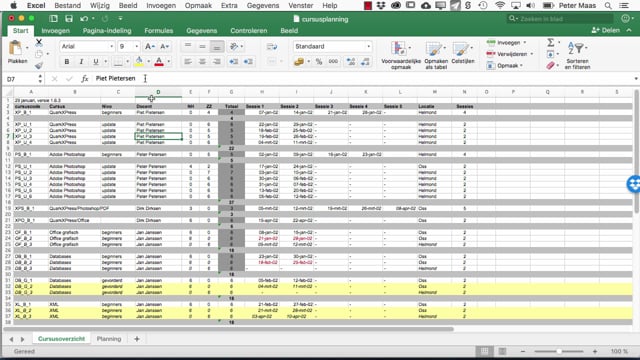Click the wrap text icon
640x360 pixels.
272,47
